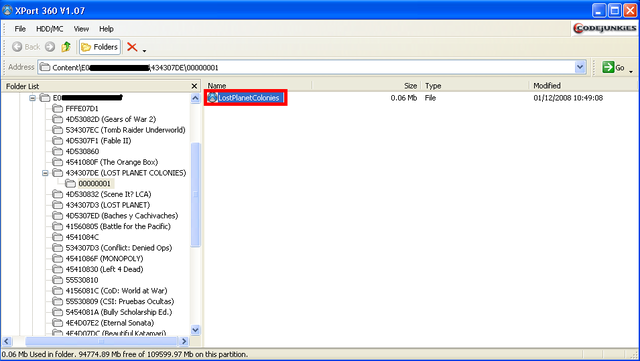This screenshot has width=640, height=361.
Task: Toggle the Folders pane button
Action: click(100, 47)
